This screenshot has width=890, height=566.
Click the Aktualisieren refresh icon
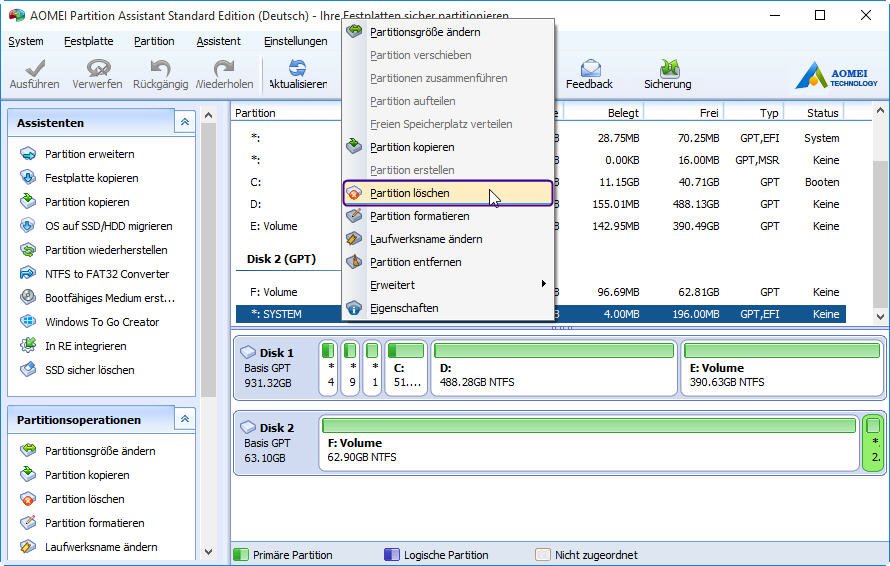297,68
